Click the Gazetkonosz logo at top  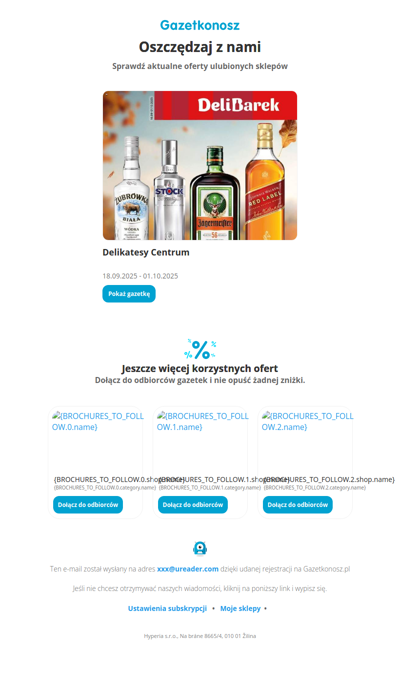[200, 25]
